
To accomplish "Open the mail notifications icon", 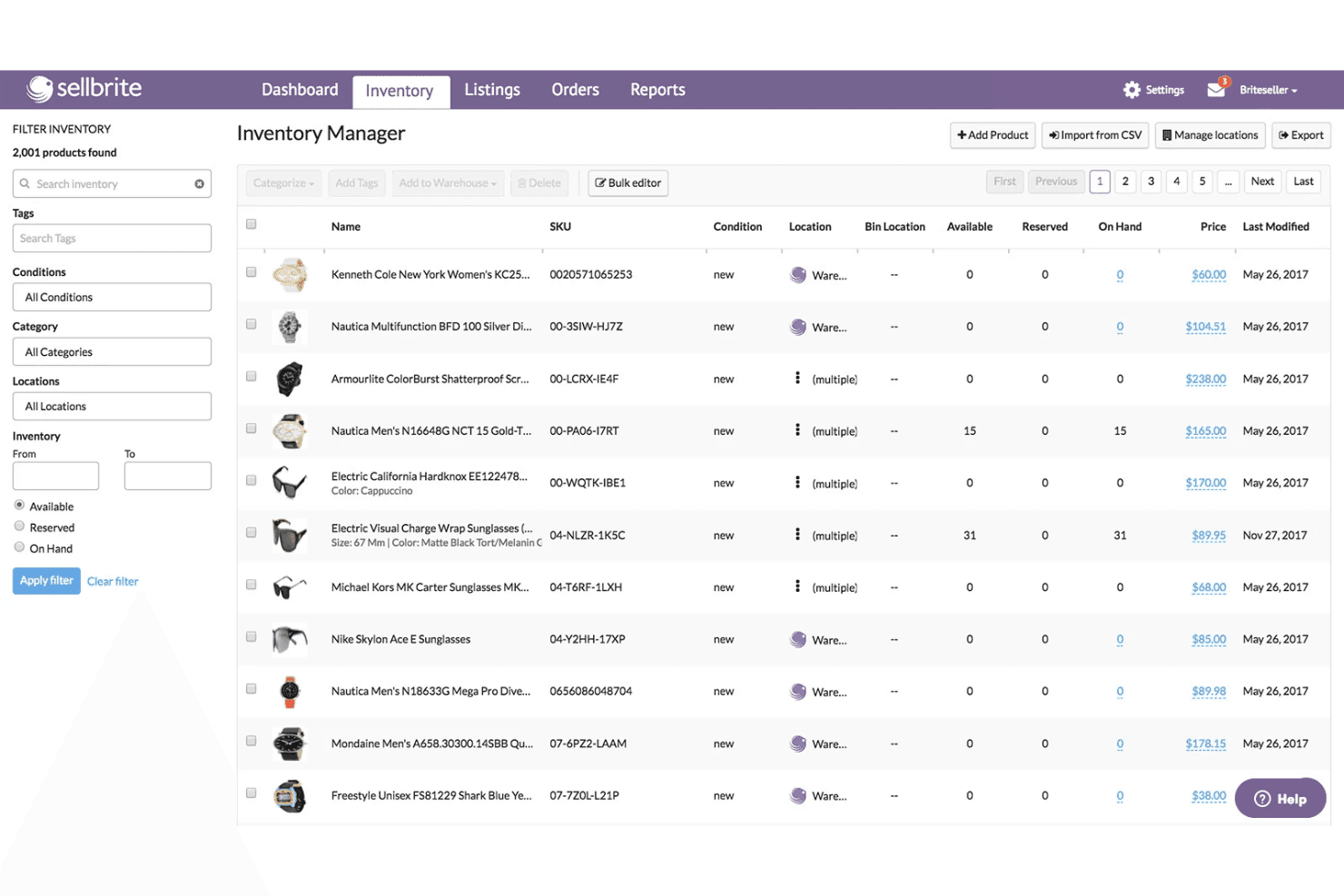I will pyautogui.click(x=1216, y=90).
